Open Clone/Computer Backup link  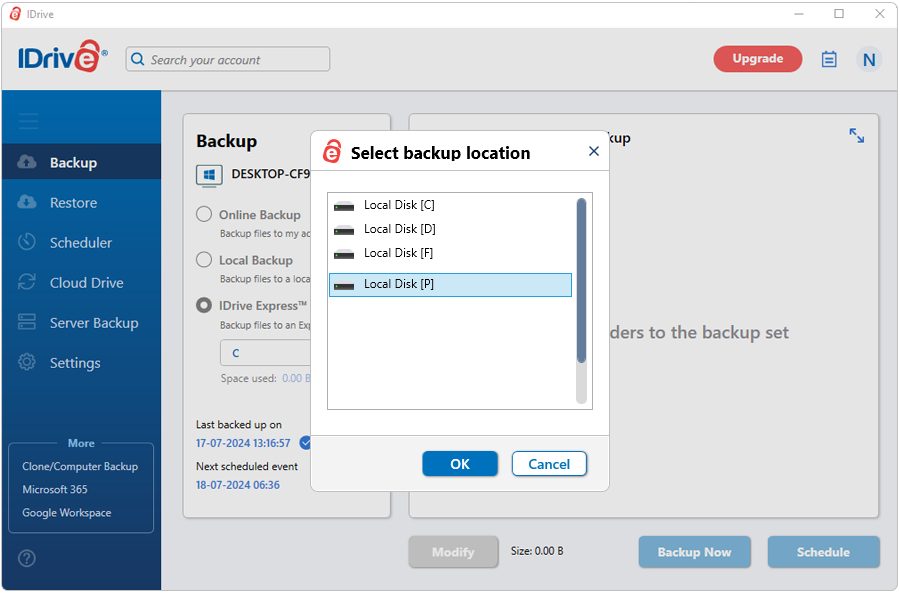80,466
